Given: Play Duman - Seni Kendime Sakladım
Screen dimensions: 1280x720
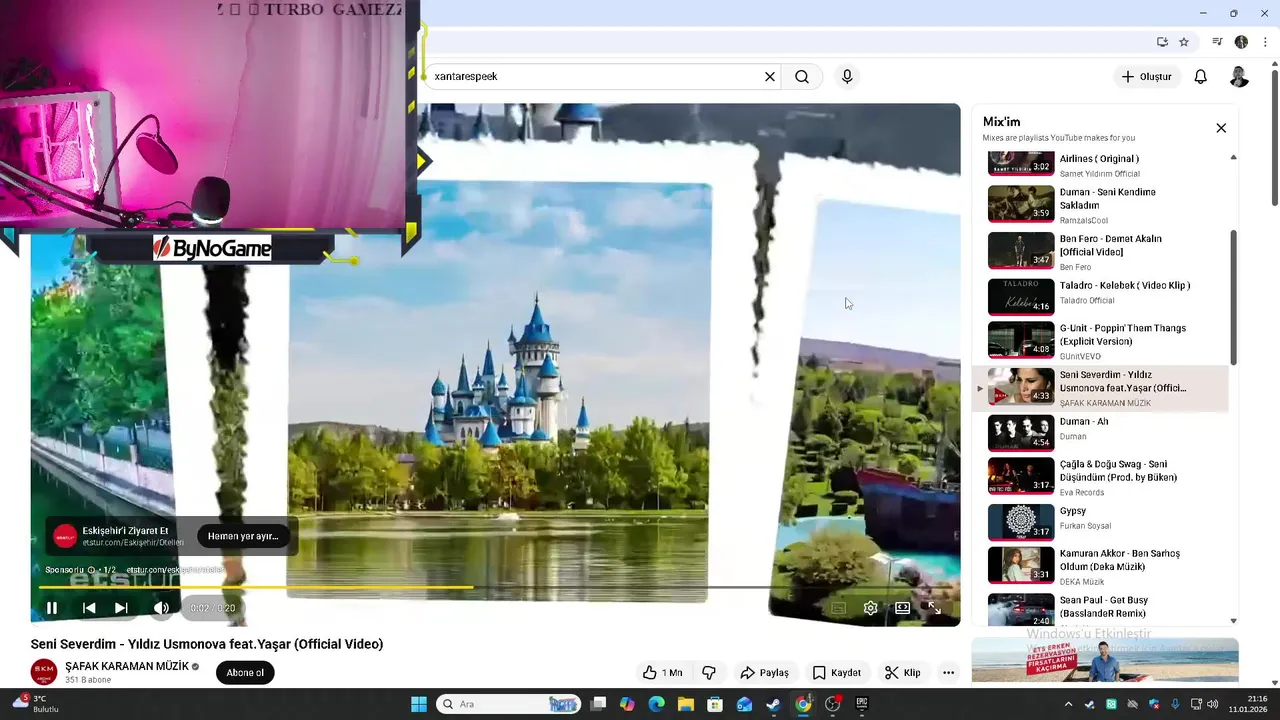Looking at the screenshot, I should click(1100, 204).
